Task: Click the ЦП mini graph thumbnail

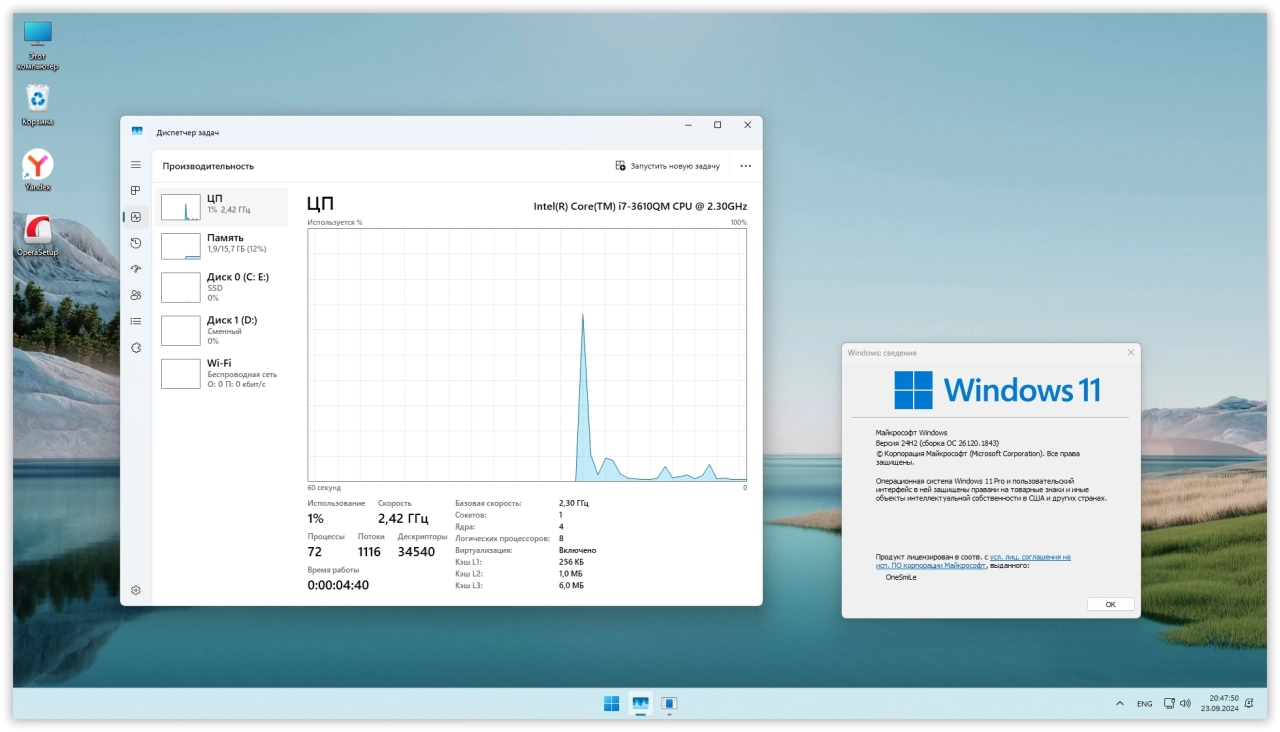Action: [181, 207]
